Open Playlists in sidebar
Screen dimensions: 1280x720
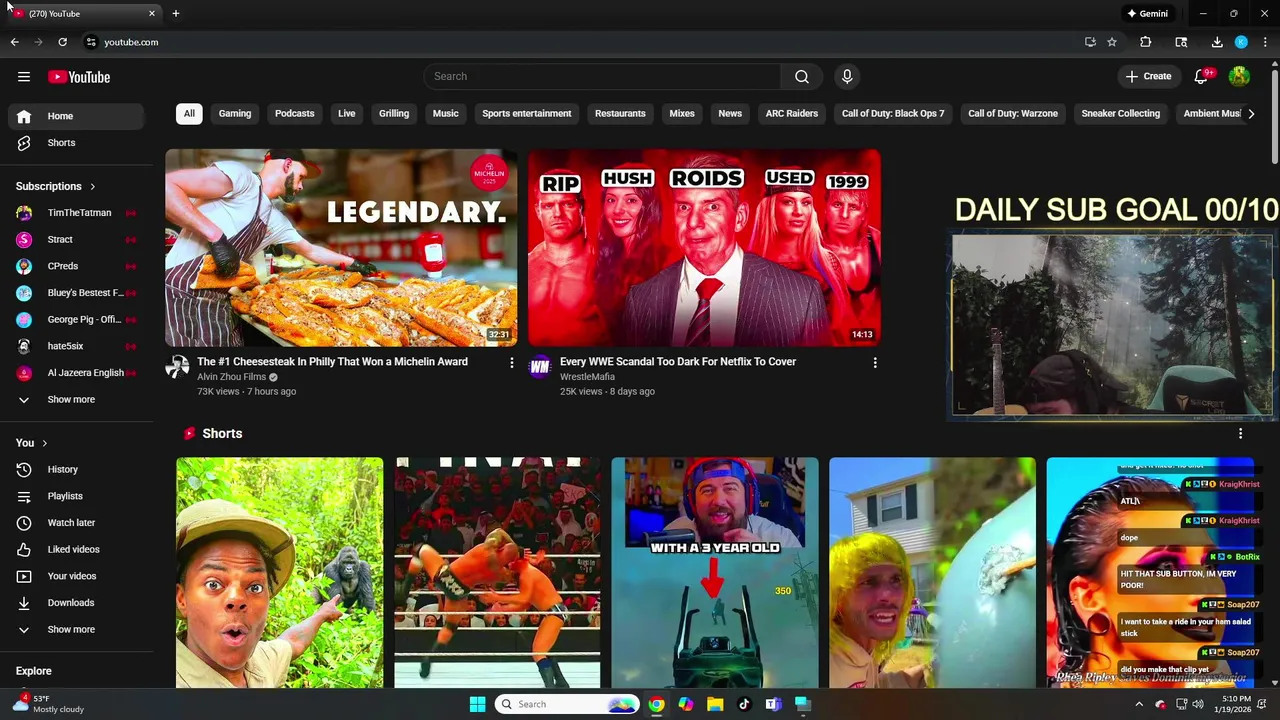(76, 496)
